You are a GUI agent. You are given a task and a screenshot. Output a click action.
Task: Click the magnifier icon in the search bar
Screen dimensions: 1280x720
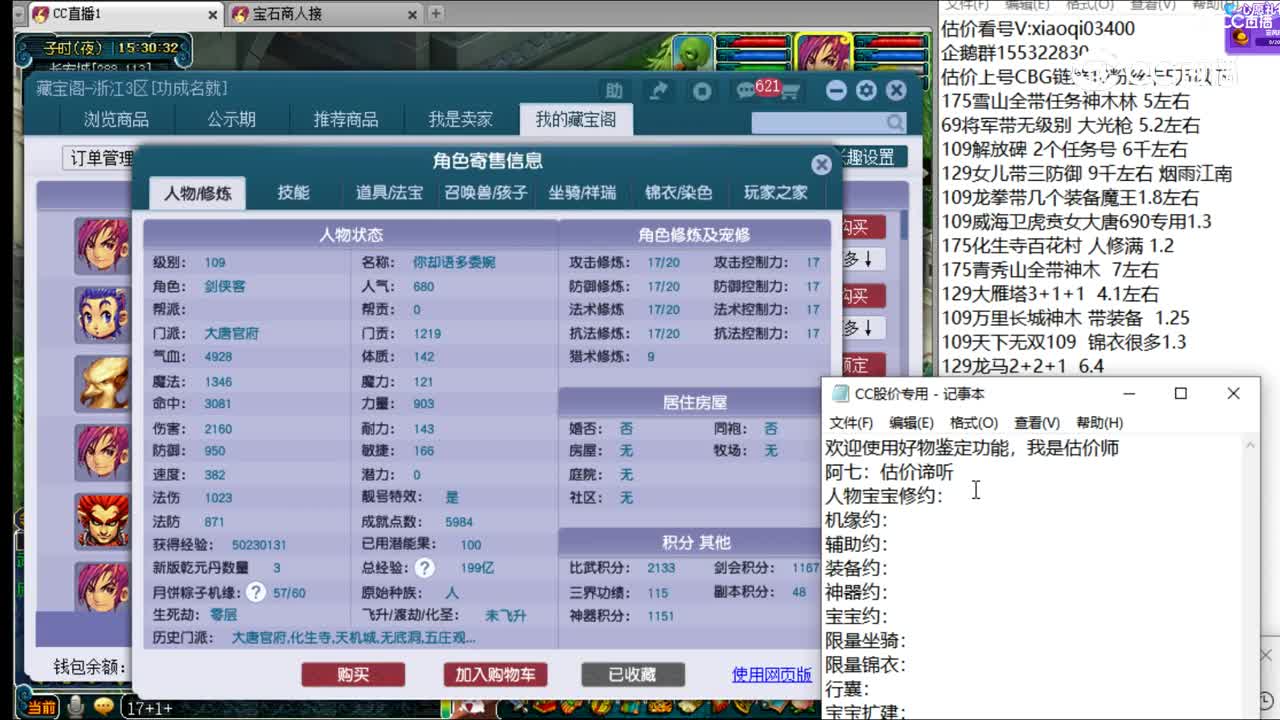pos(895,120)
